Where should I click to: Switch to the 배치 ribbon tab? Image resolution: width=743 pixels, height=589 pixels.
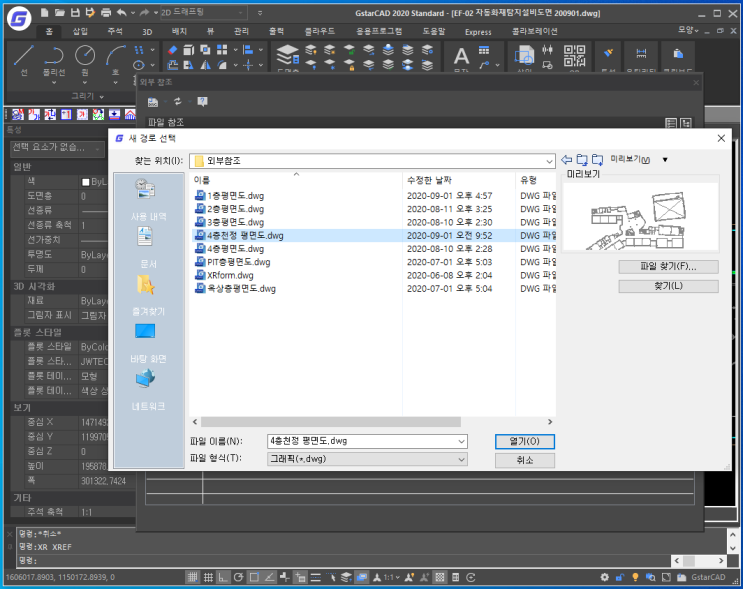pyautogui.click(x=179, y=31)
